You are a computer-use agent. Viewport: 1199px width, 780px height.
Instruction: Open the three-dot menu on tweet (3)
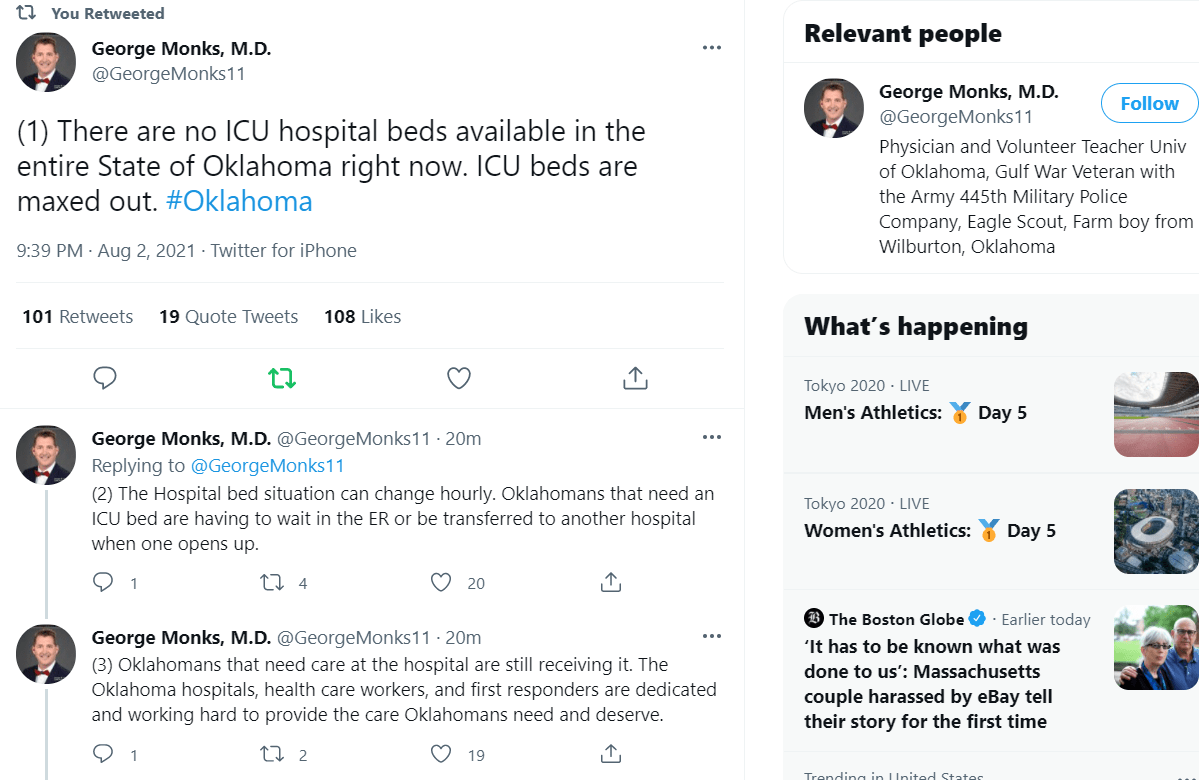(712, 636)
